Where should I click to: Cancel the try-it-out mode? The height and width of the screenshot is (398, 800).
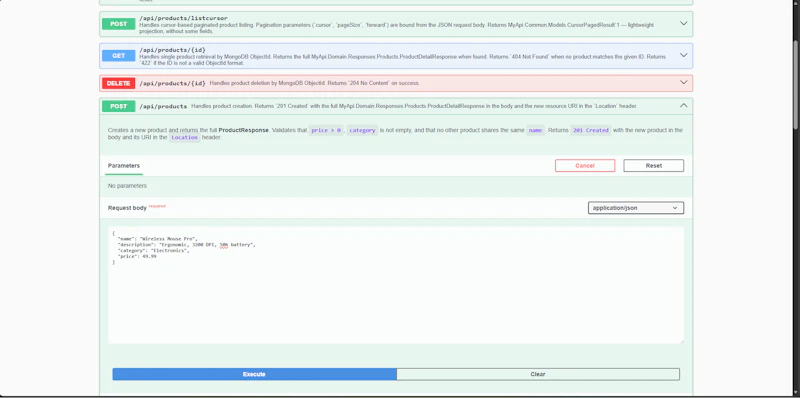pyautogui.click(x=585, y=165)
